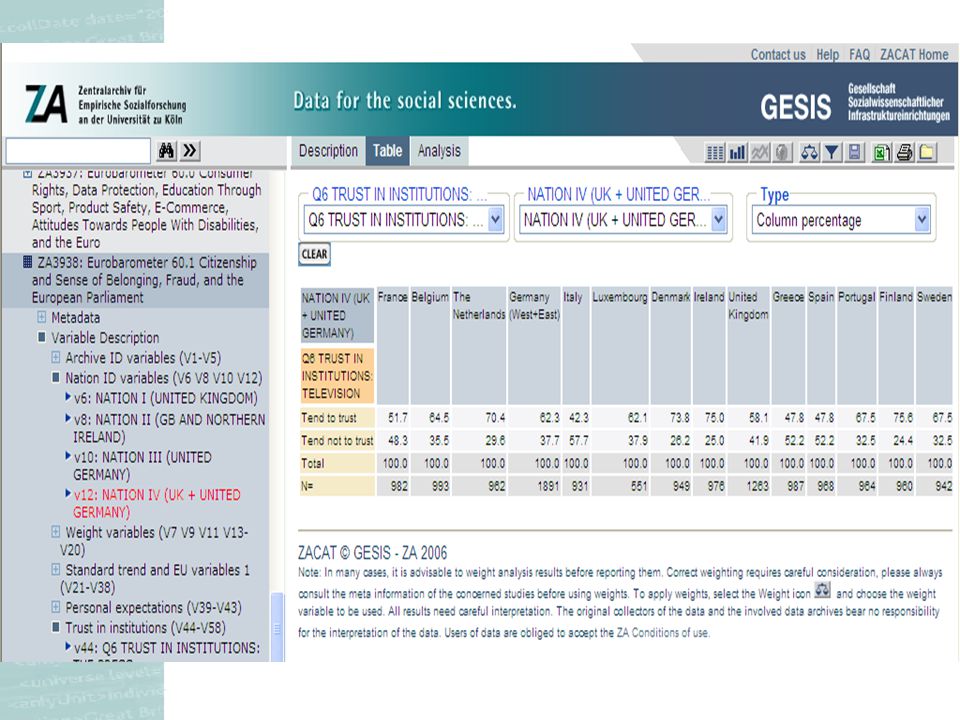The height and width of the screenshot is (720, 960).
Task: Select v8: NATION II (GB AND NORTHERN IRELAND)
Action: (169, 428)
